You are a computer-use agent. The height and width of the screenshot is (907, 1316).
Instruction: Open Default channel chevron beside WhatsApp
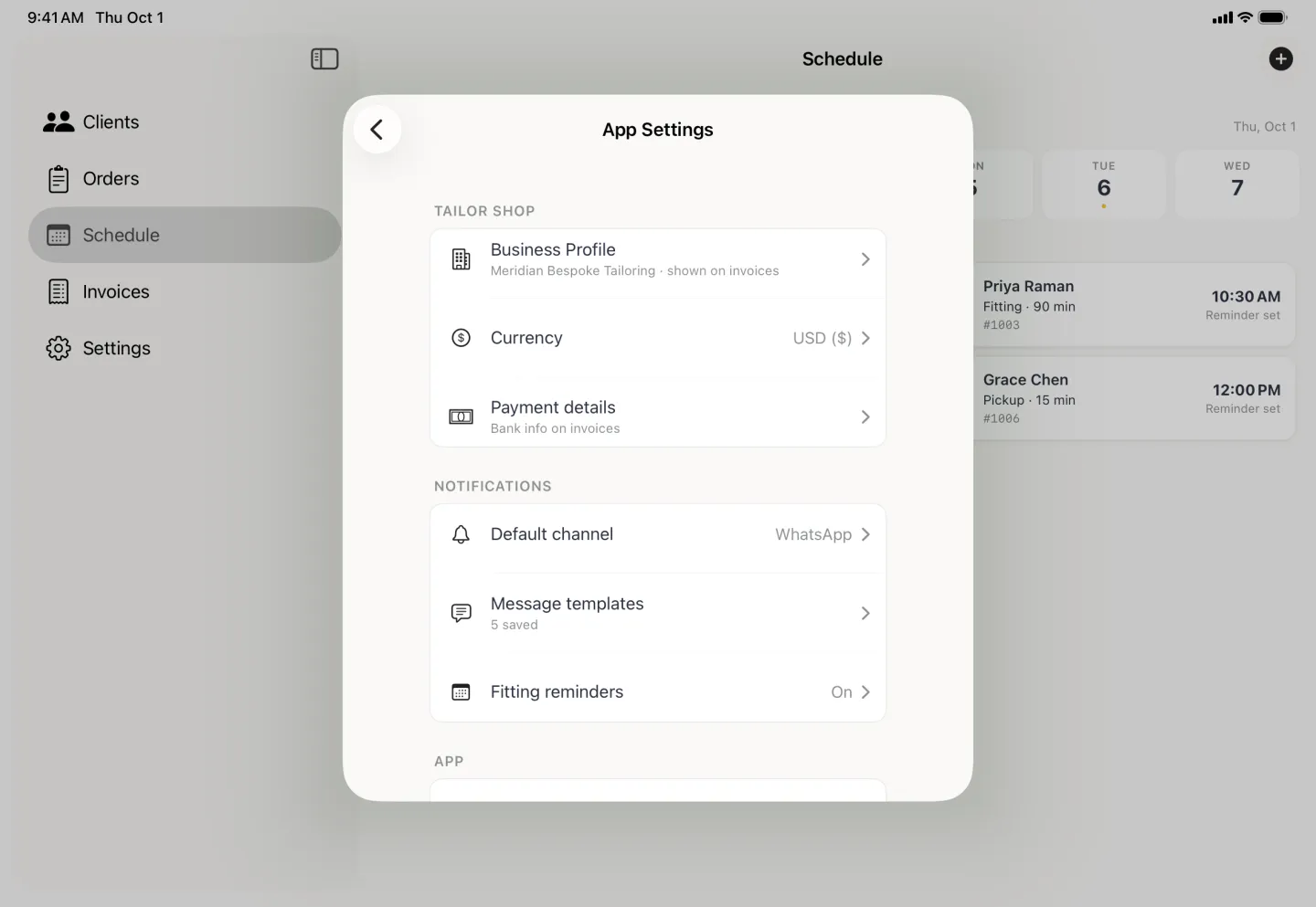tap(865, 534)
